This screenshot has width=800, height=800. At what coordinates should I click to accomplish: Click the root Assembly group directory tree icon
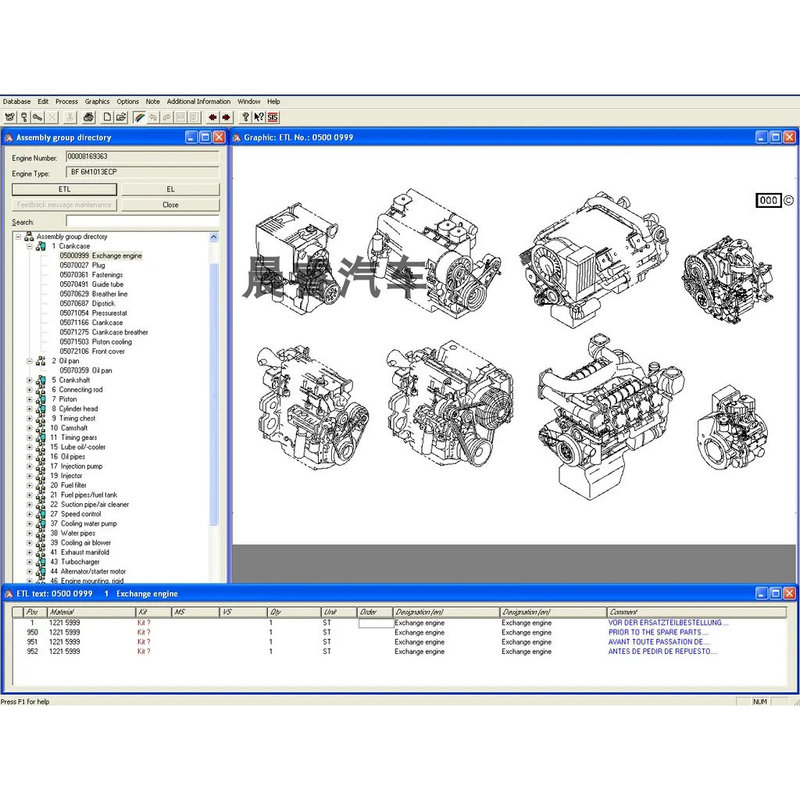pyautogui.click(x=29, y=236)
